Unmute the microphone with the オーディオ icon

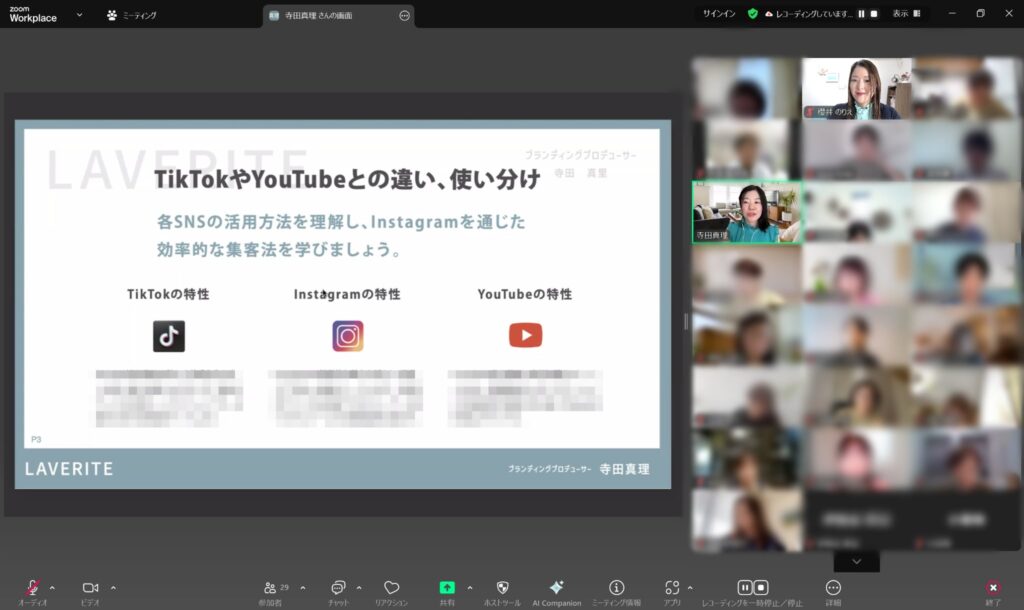click(33, 588)
